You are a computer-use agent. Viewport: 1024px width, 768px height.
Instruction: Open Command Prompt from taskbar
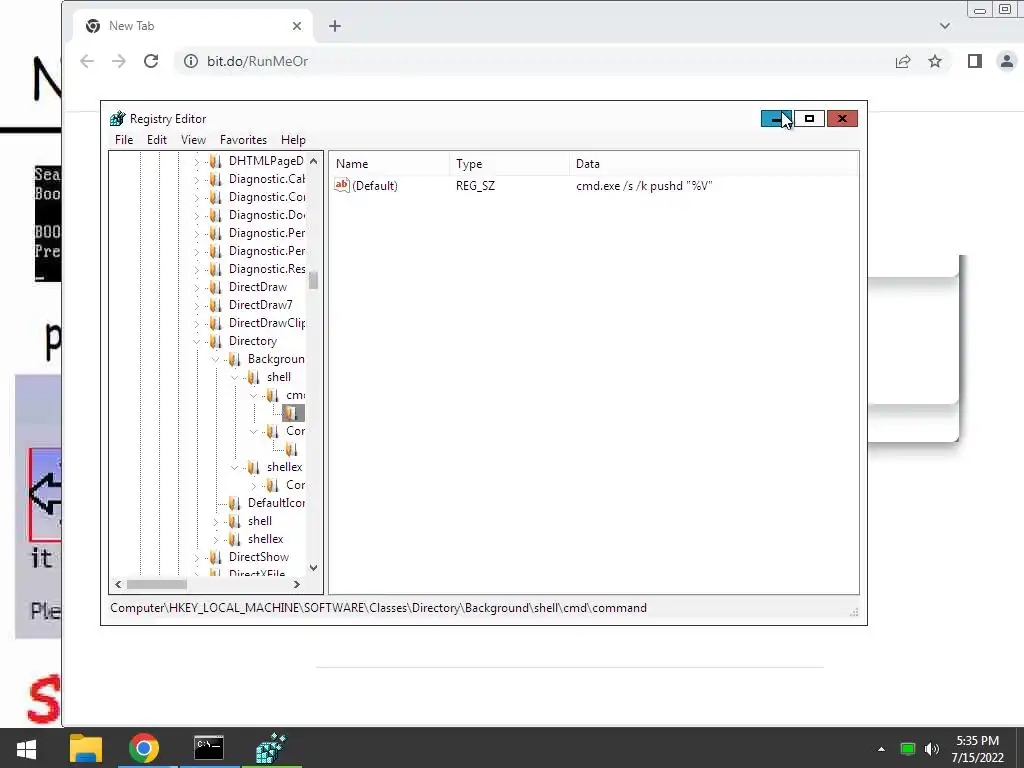209,748
